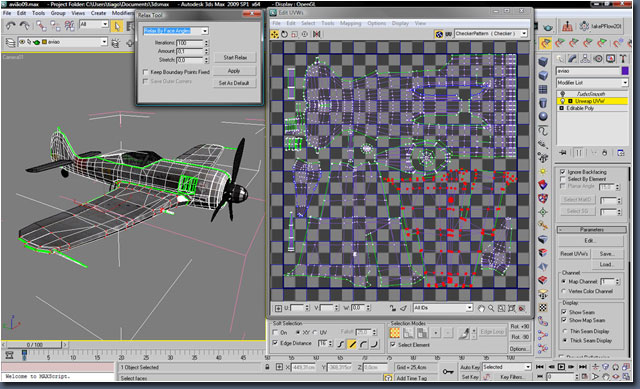Screen dimensions: 640x389
Task: Activate the Pan hand tool in UV editor
Action: click(481, 309)
